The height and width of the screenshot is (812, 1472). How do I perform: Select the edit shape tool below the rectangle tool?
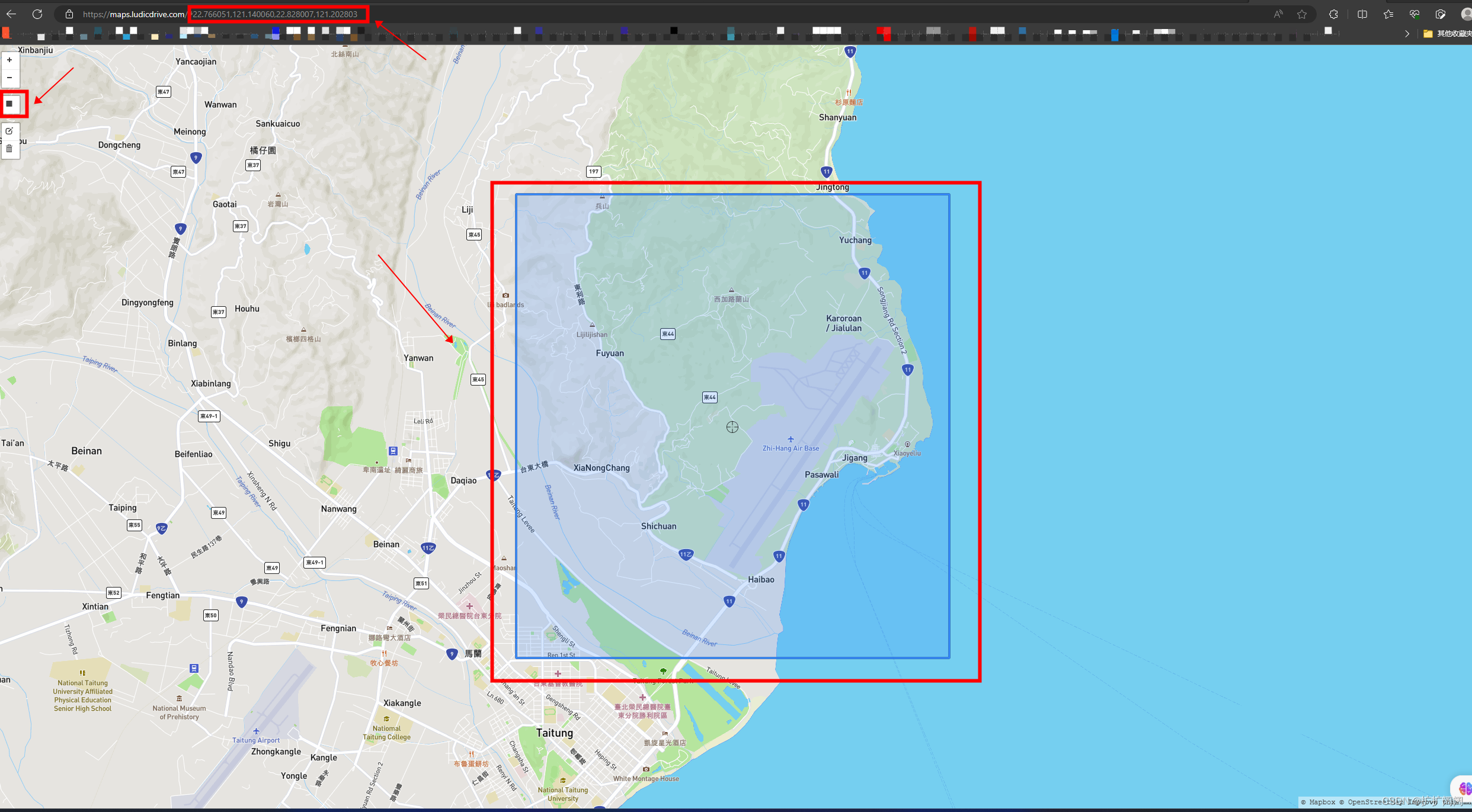(9, 131)
